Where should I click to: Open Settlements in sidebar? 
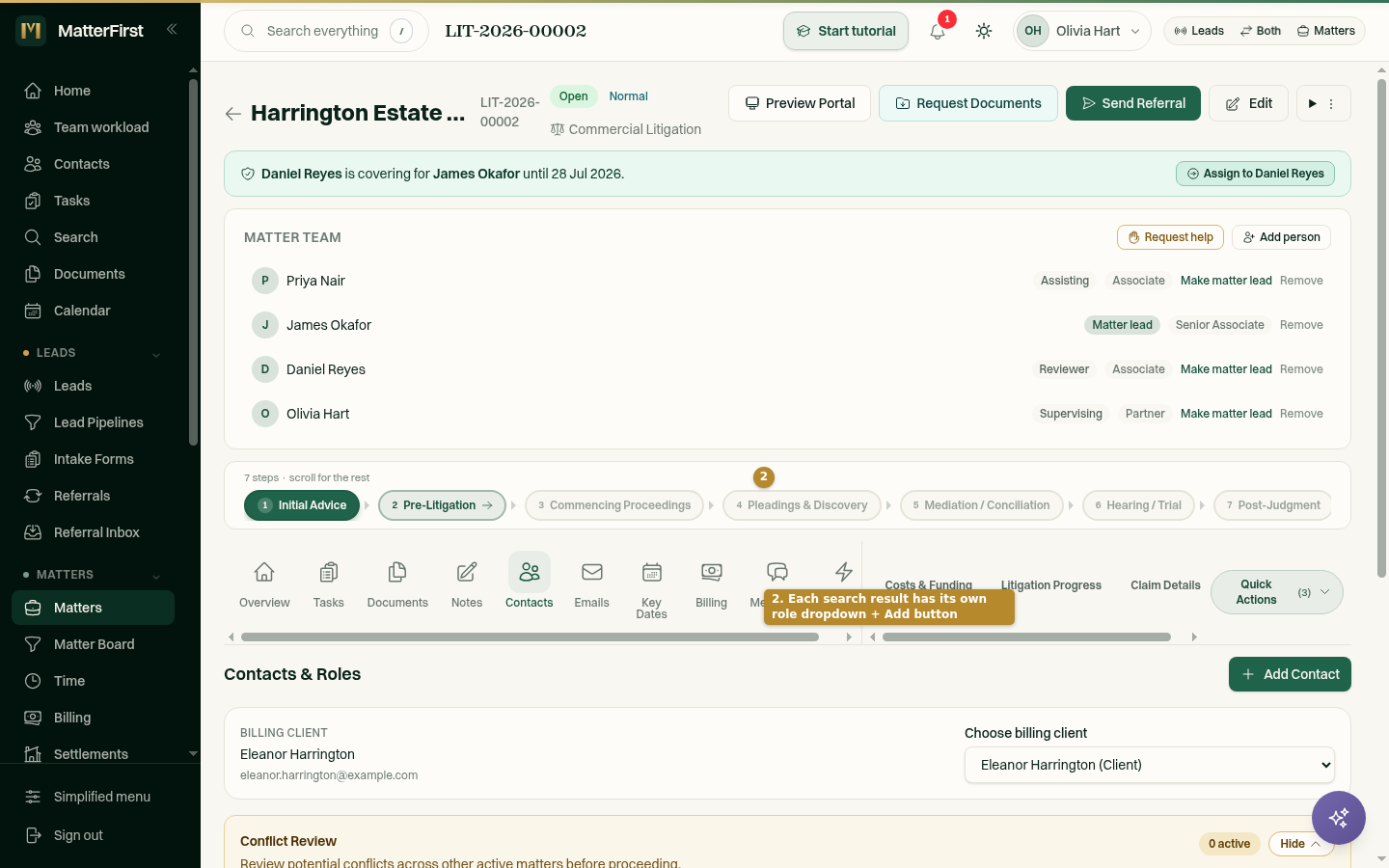tap(94, 753)
